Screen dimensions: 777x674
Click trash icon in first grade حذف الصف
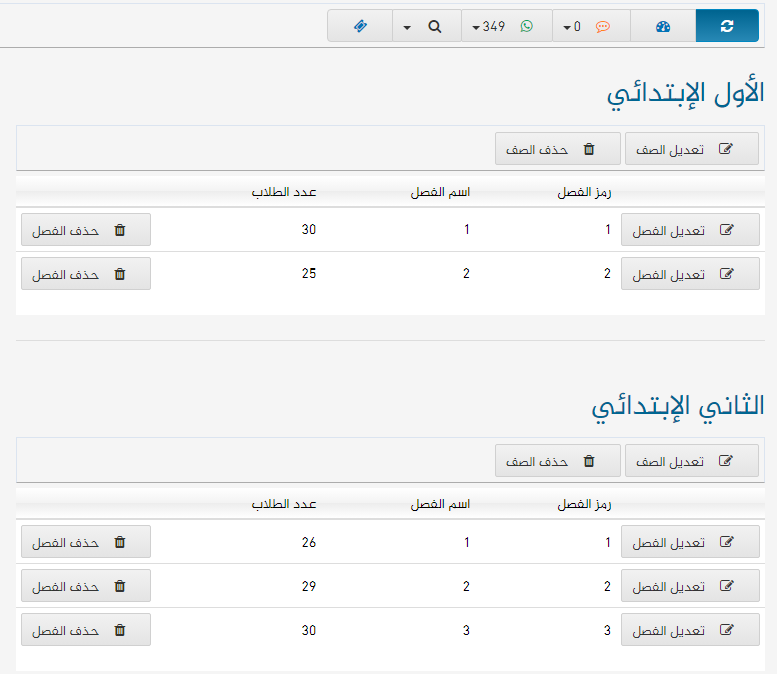tap(589, 149)
